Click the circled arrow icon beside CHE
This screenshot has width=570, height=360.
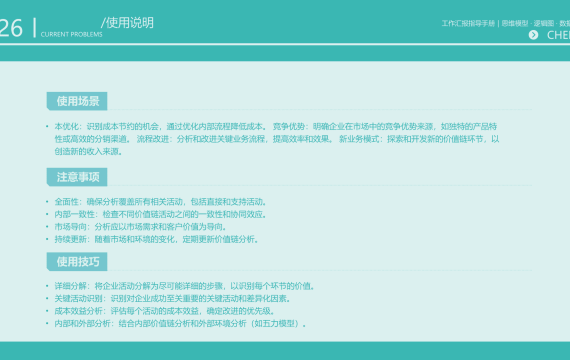533,35
